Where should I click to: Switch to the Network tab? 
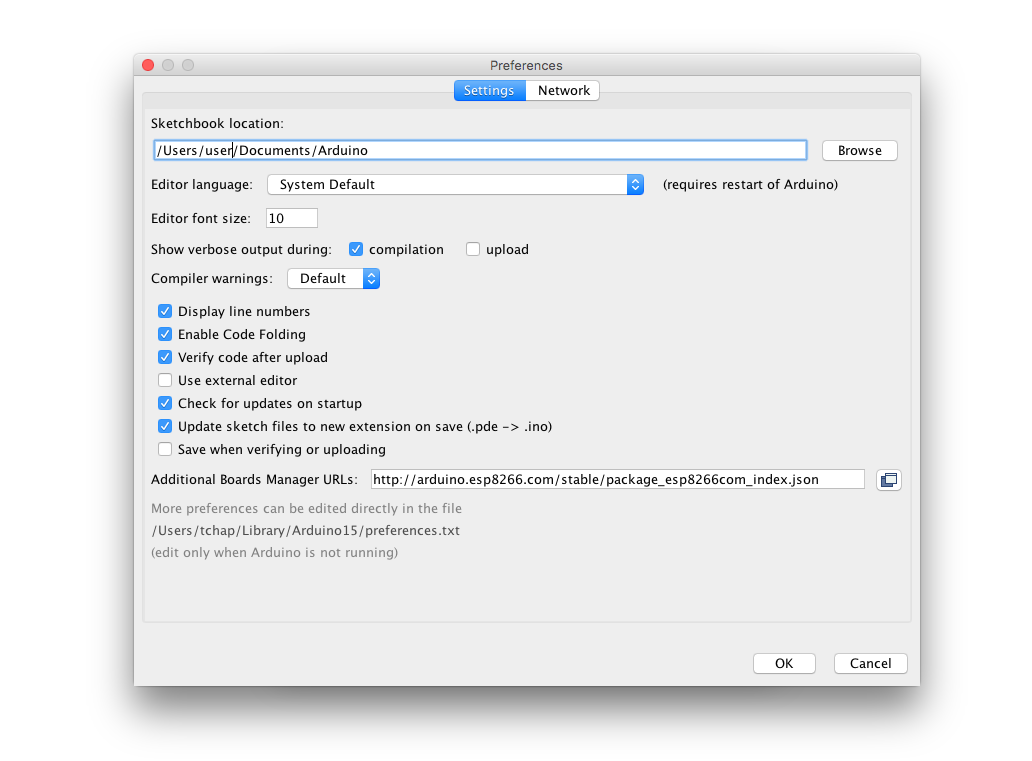(x=563, y=91)
